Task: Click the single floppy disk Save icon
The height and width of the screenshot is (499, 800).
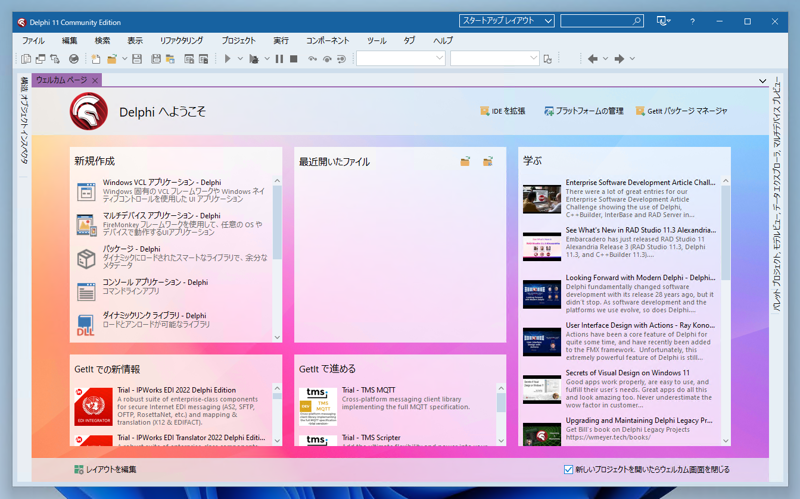Action: pyautogui.click(x=137, y=59)
